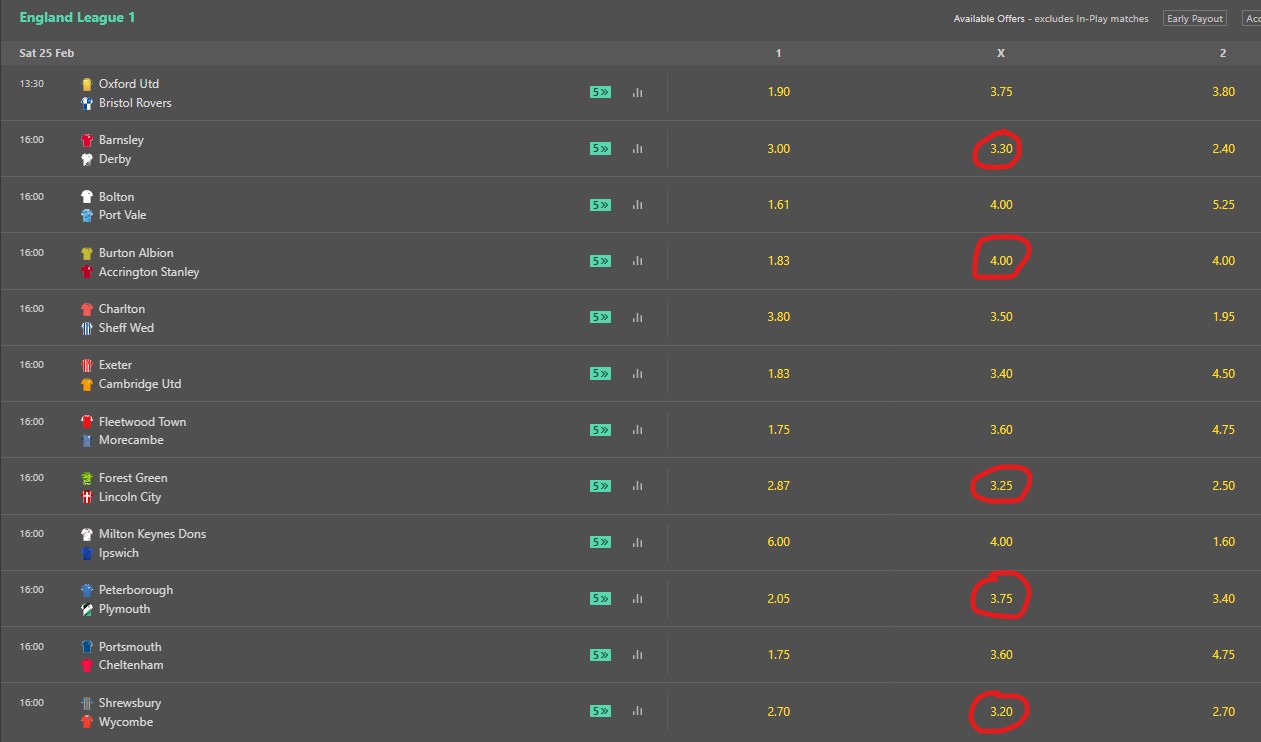Click the green 5 badge for Burton Albion match
Image resolution: width=1261 pixels, height=742 pixels.
tap(600, 261)
